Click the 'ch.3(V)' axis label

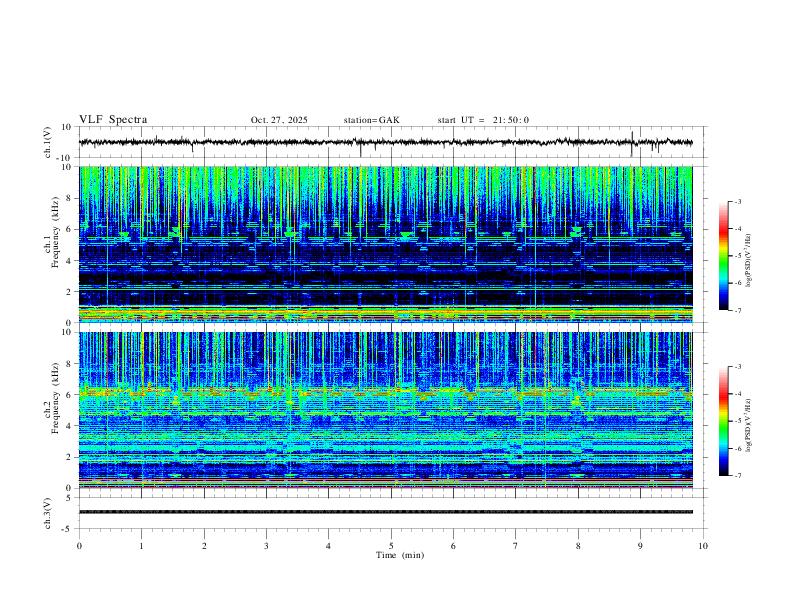[48, 513]
